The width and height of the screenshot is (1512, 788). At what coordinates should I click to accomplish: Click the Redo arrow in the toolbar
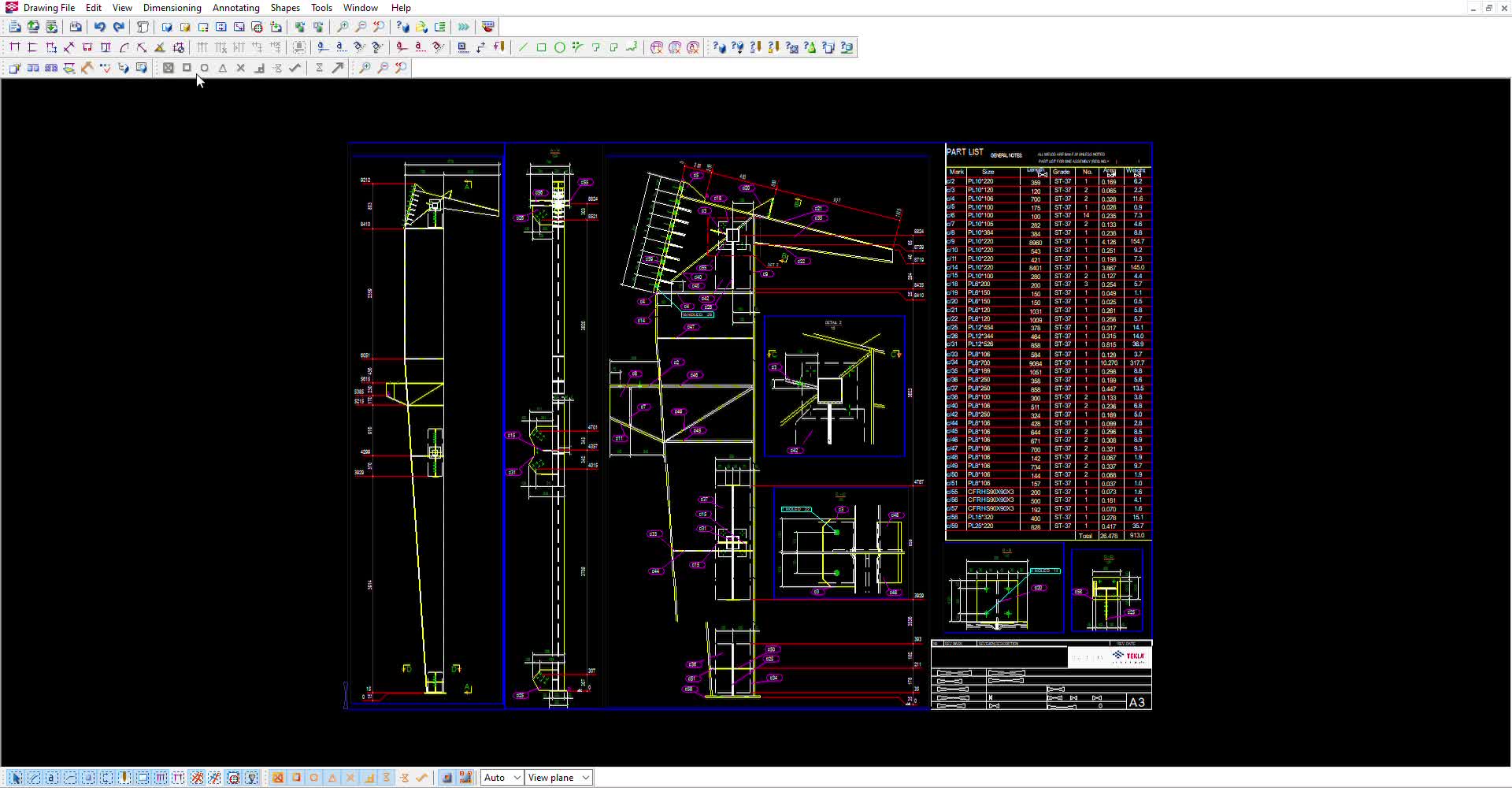pos(119,27)
